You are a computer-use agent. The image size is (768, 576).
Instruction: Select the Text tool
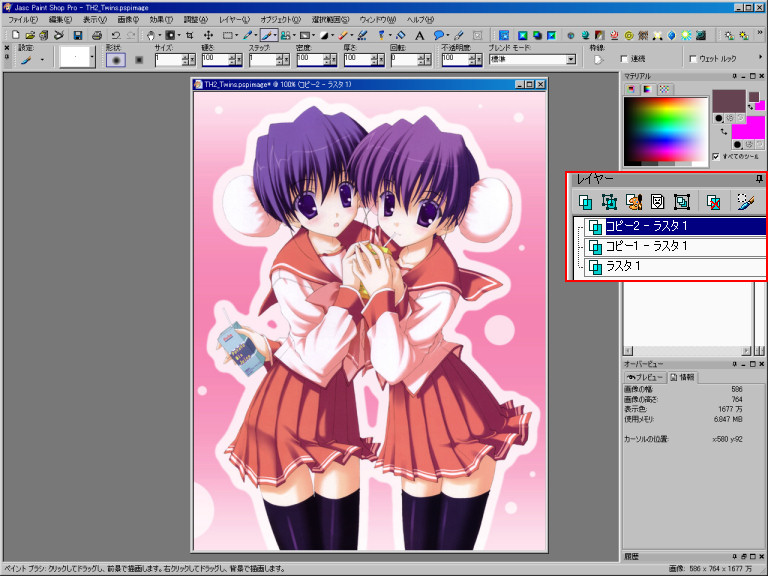[x=419, y=35]
